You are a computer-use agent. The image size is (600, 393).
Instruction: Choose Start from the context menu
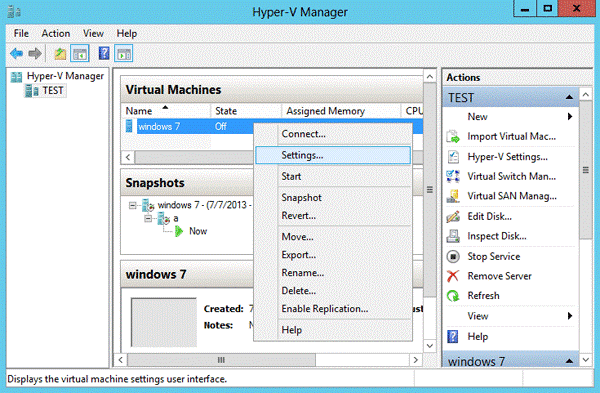(333, 176)
